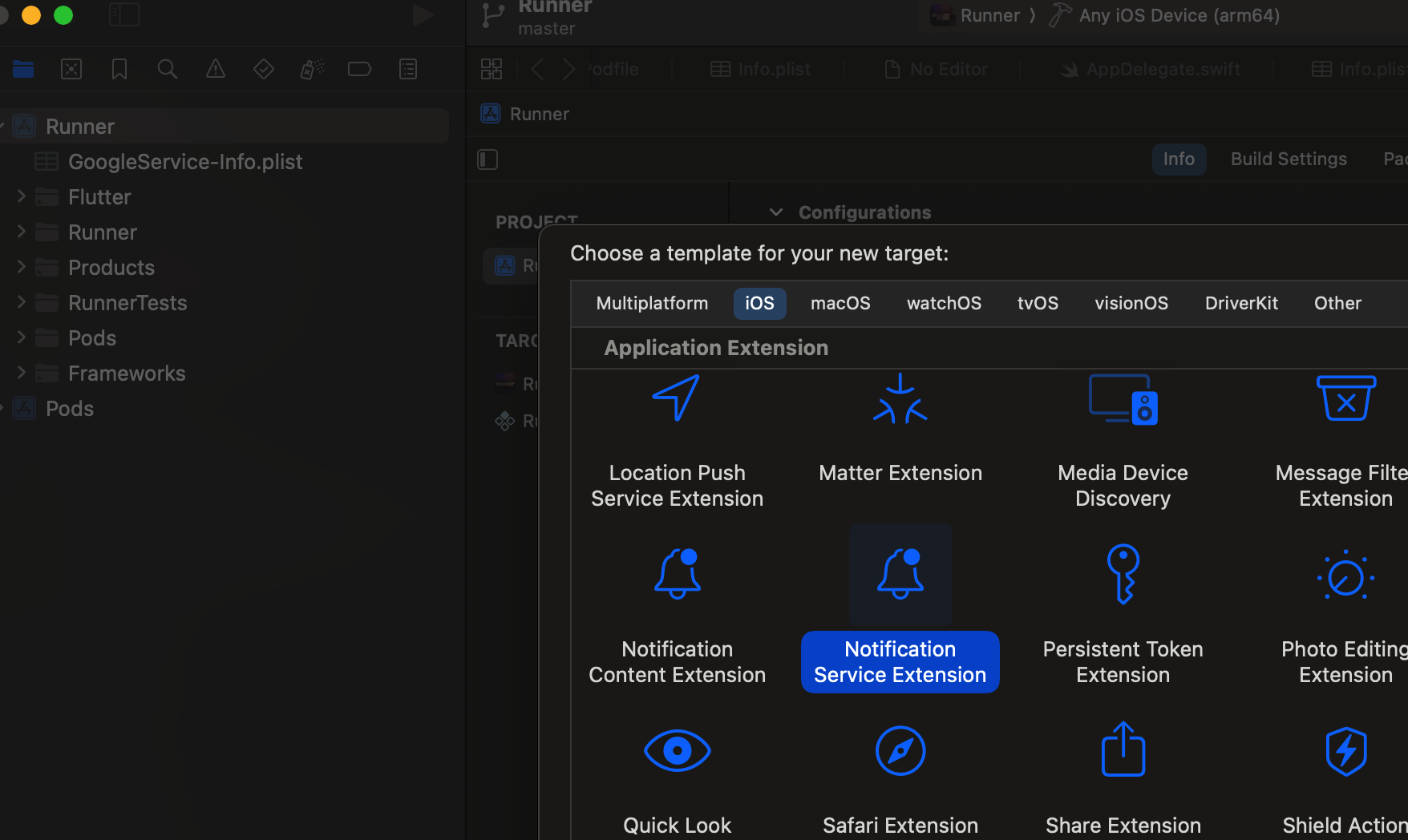Open the Issue navigator warning icon
This screenshot has height=840, width=1408.
tap(216, 70)
